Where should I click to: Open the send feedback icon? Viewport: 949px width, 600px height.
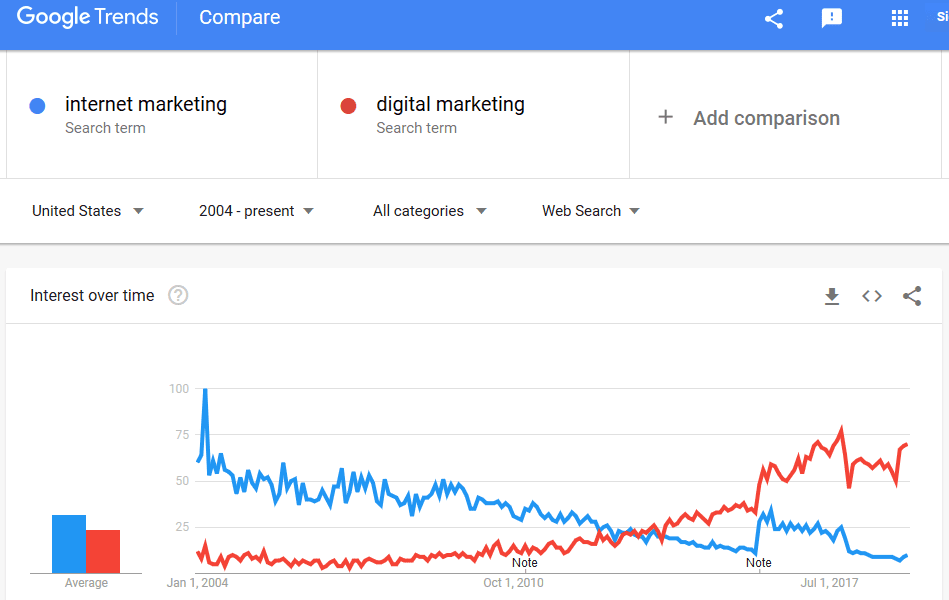pyautogui.click(x=831, y=18)
